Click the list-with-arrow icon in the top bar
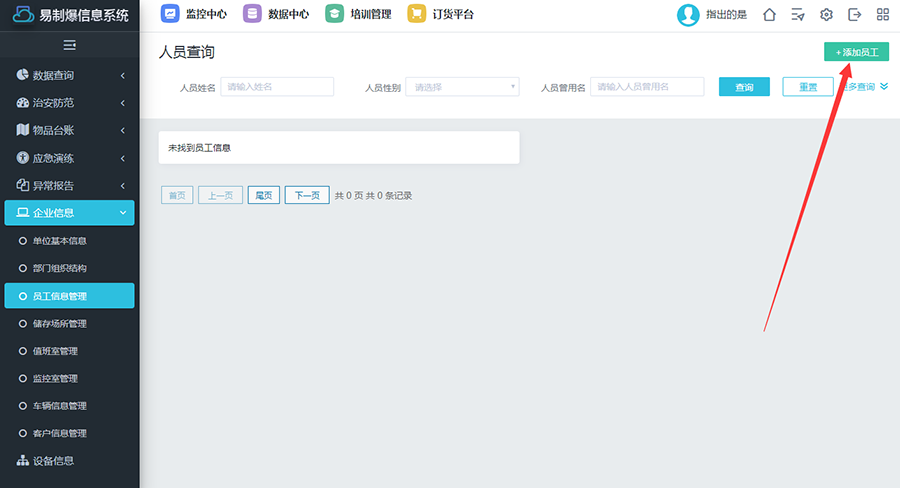Viewport: 900px width, 488px height. pos(797,15)
